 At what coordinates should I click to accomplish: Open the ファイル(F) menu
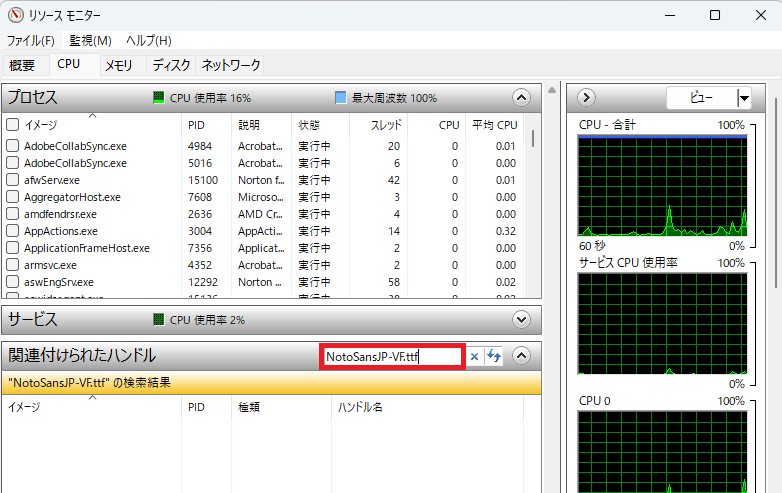pos(31,40)
